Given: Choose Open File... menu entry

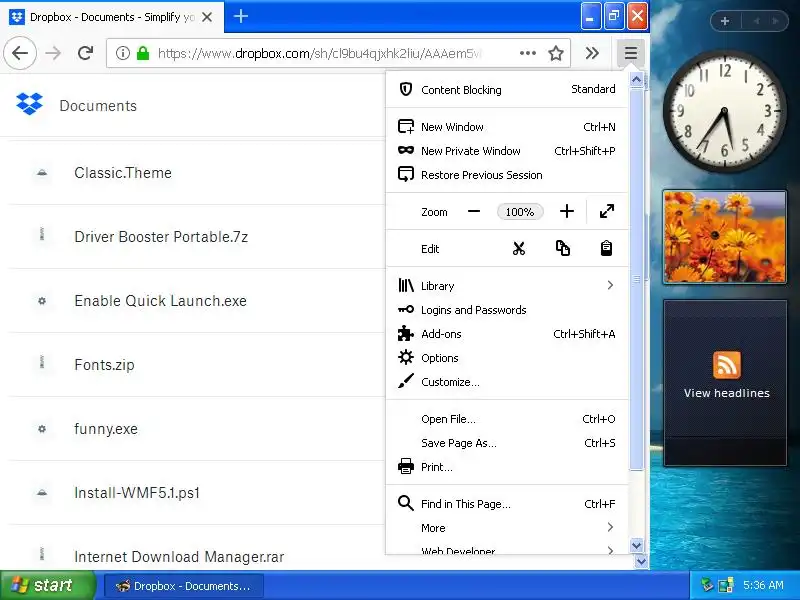Looking at the screenshot, I should click(507, 419).
